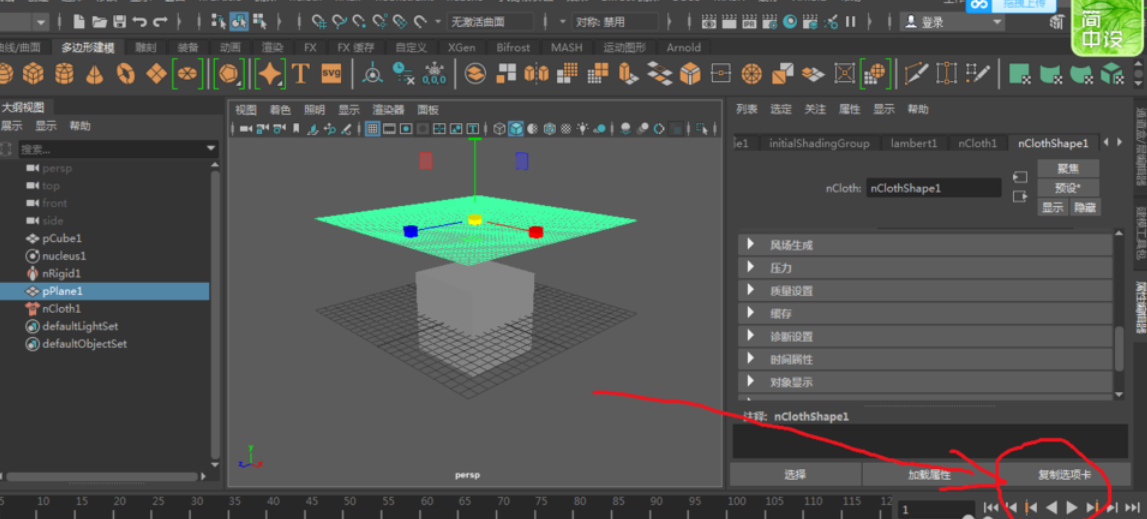Create a polygon cone from the shelf
The width and height of the screenshot is (1147, 519).
[x=94, y=73]
